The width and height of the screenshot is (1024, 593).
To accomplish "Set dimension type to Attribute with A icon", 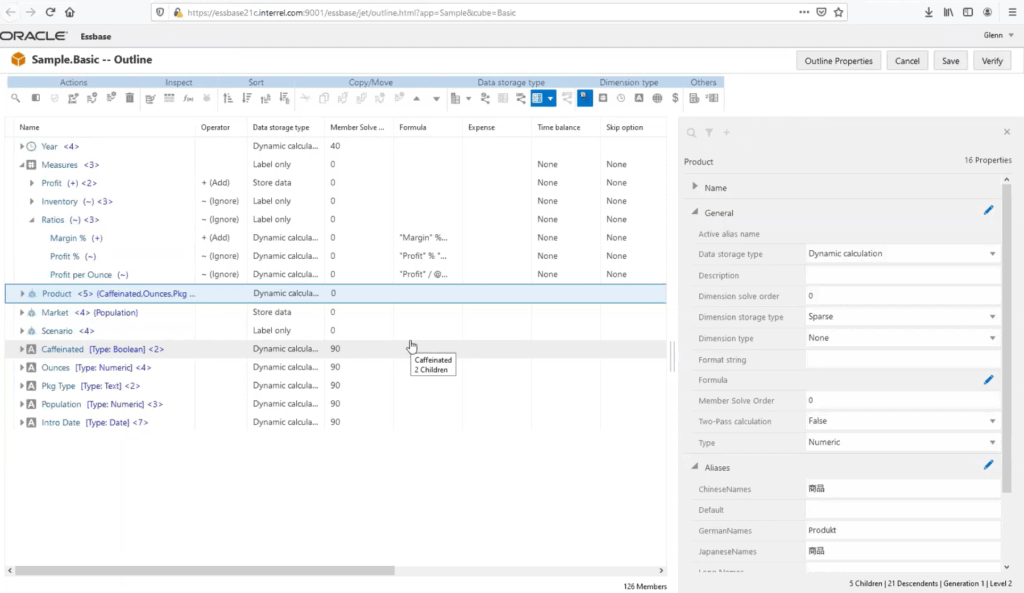I will click(639, 98).
